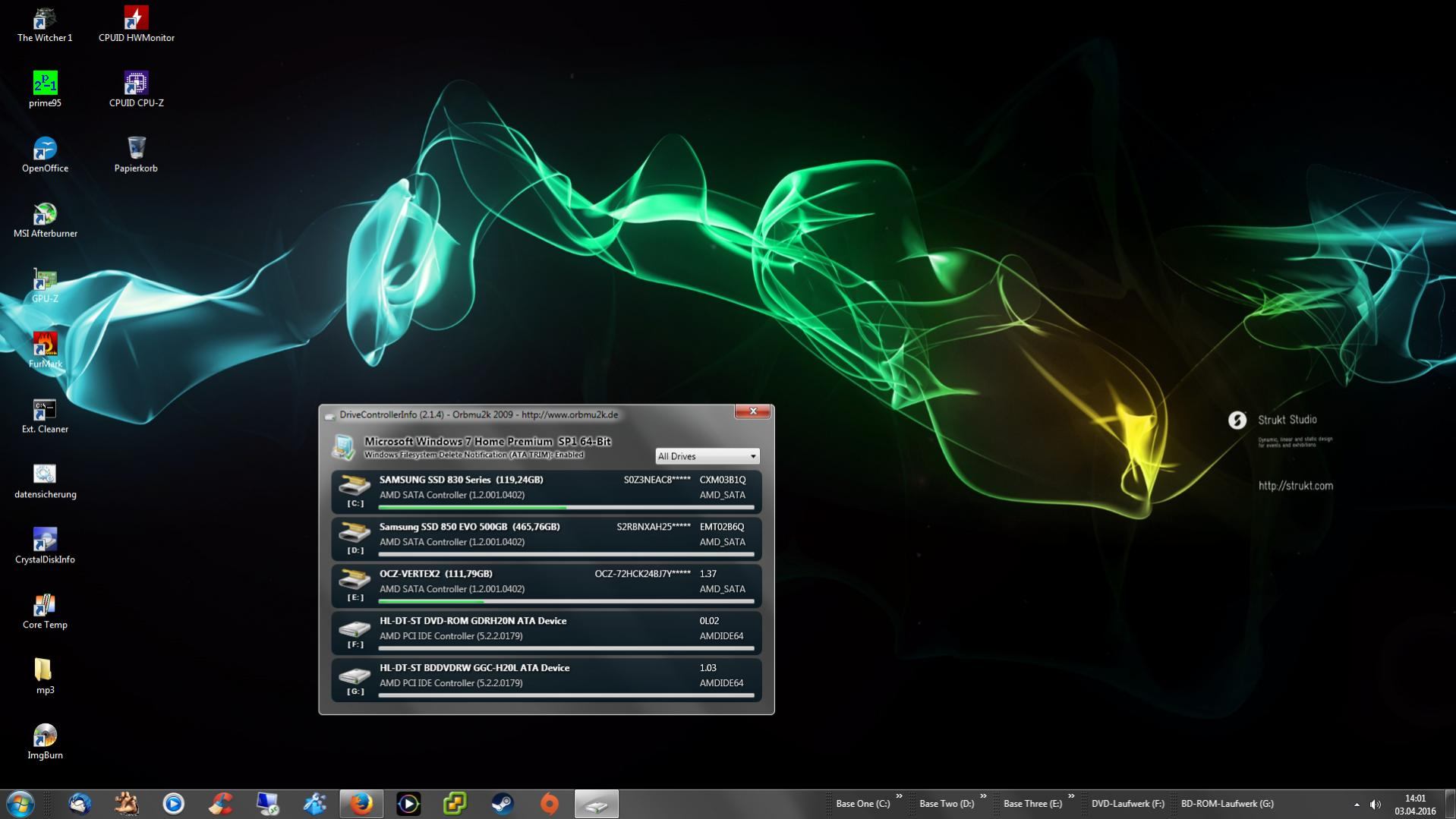Click the C: drive icon in DriveControllerInfo

point(355,485)
